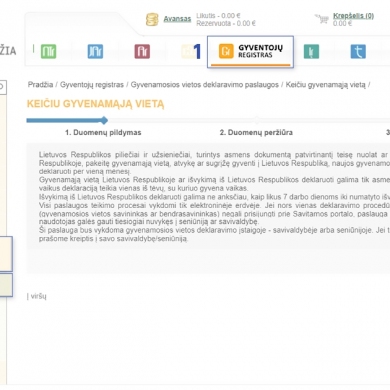Screen dimensions: 390x390
Task: Open the Avansas link
Action: 177,19
